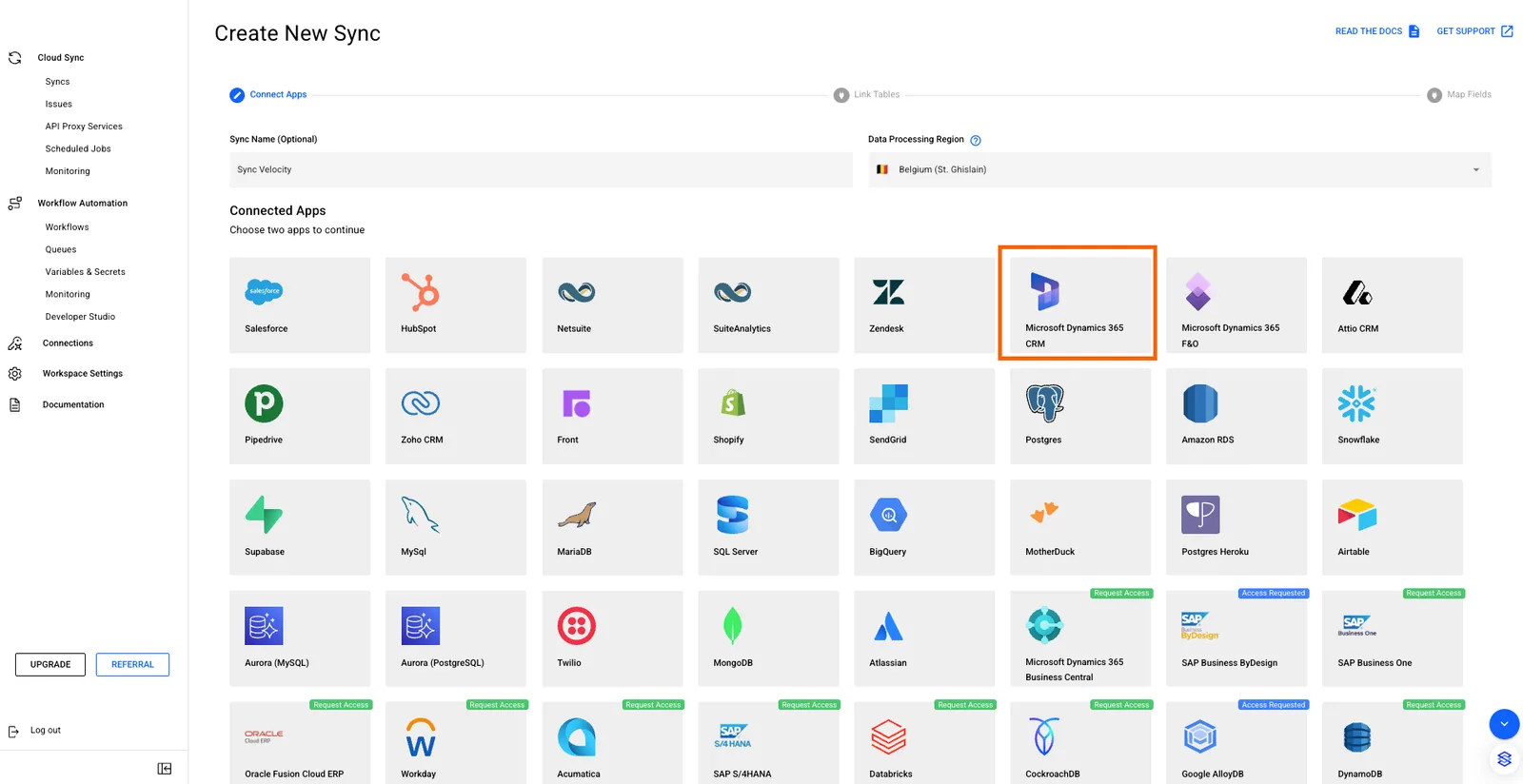
Task: Open Developer Studio in sidebar
Action: (80, 317)
